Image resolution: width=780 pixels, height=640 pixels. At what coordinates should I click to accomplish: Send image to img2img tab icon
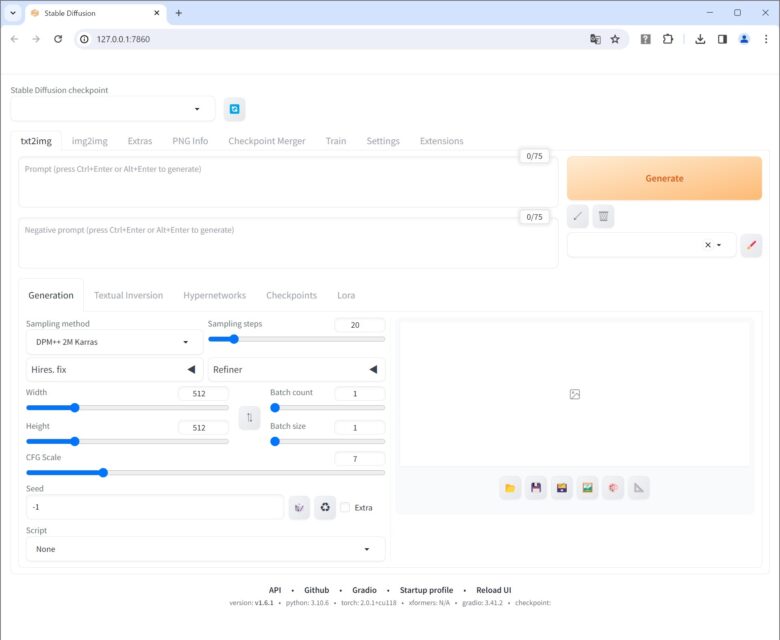[x=587, y=488]
